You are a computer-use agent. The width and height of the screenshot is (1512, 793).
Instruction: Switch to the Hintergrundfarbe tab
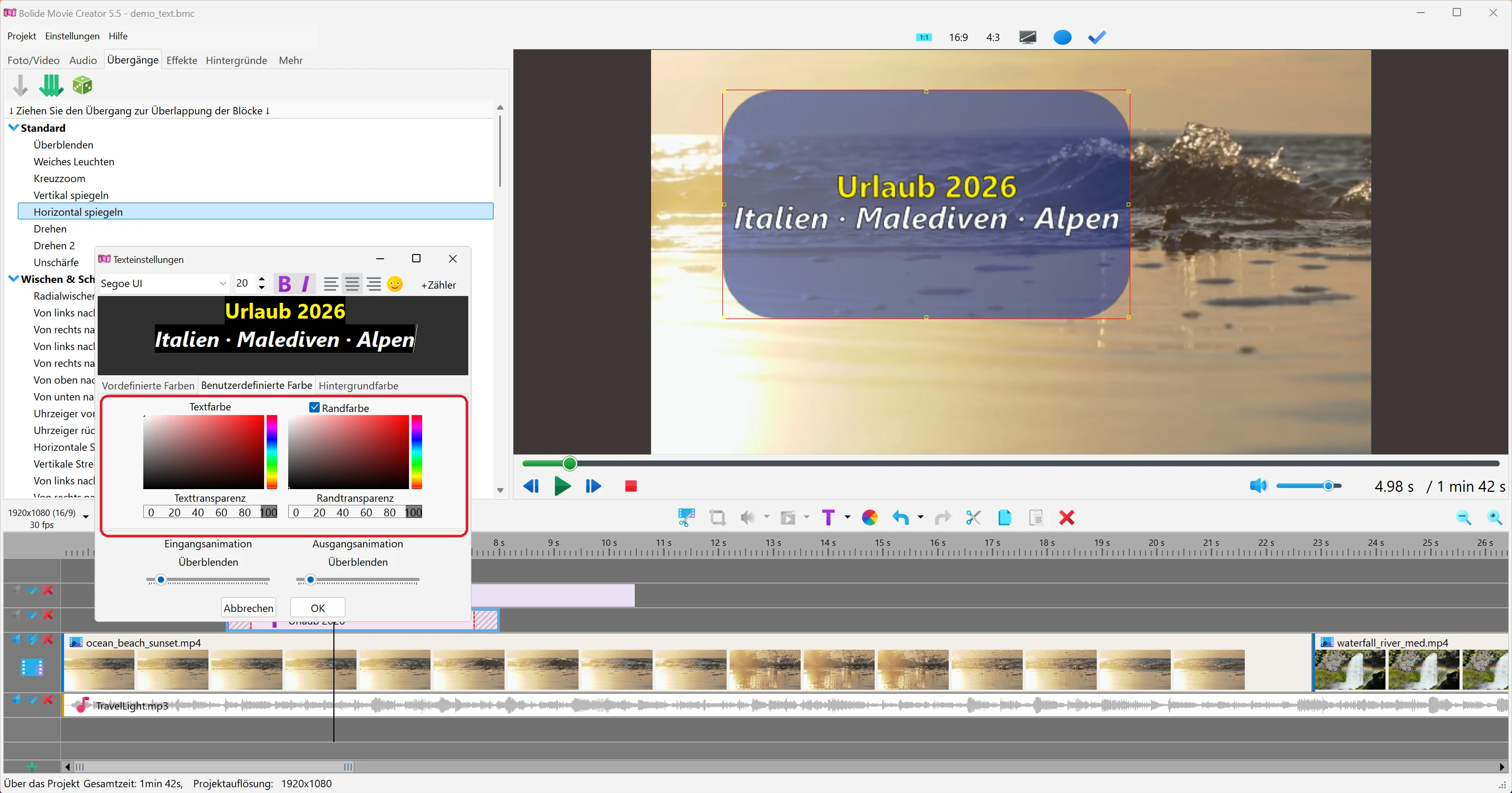pyautogui.click(x=358, y=385)
